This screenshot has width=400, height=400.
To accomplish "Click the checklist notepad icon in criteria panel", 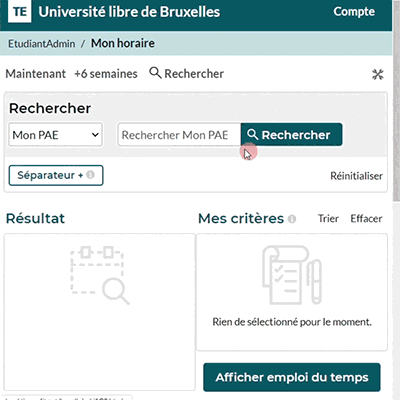I will tap(292, 275).
